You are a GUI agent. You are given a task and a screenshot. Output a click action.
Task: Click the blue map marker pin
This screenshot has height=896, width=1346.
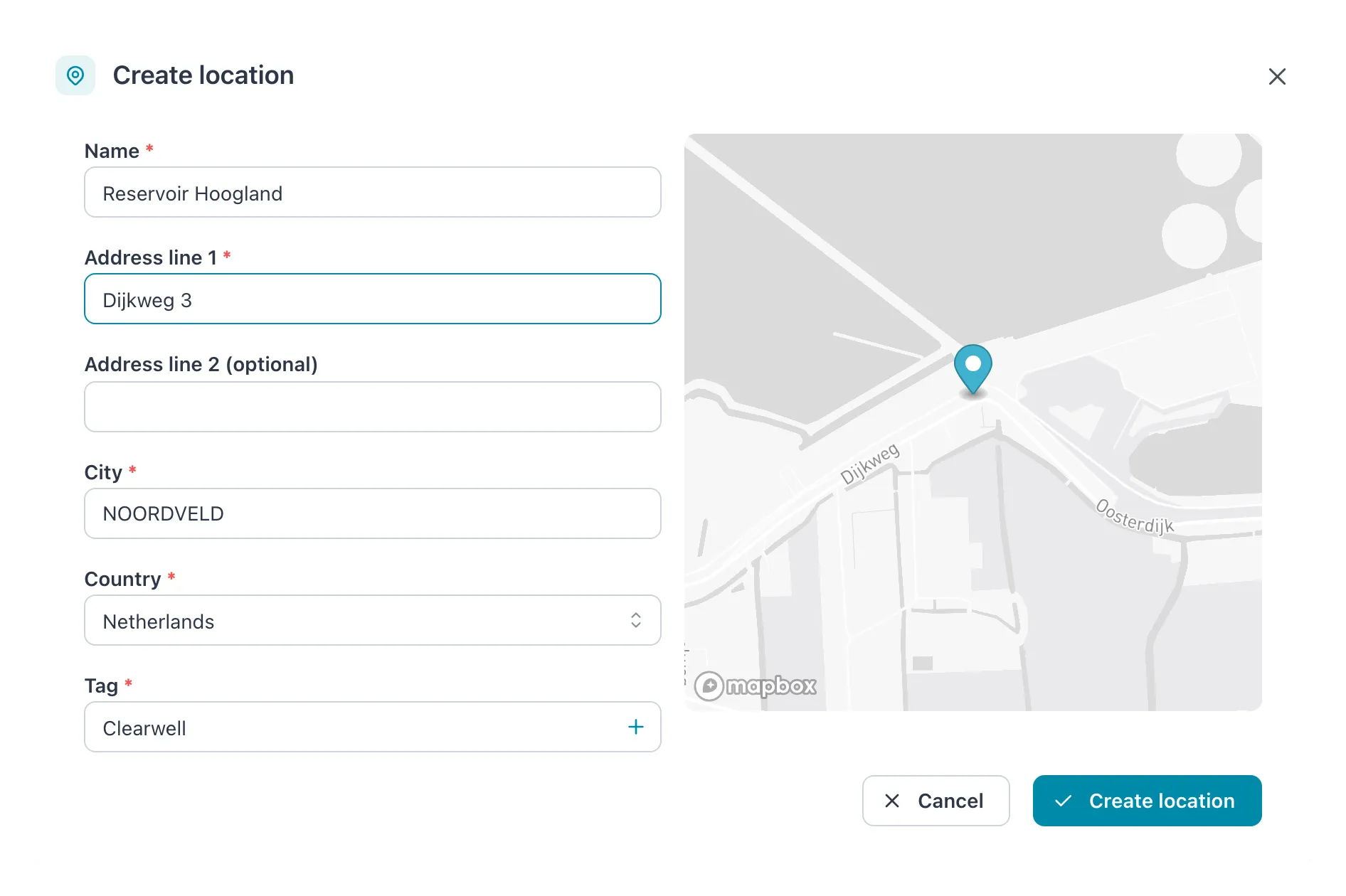[x=973, y=369]
